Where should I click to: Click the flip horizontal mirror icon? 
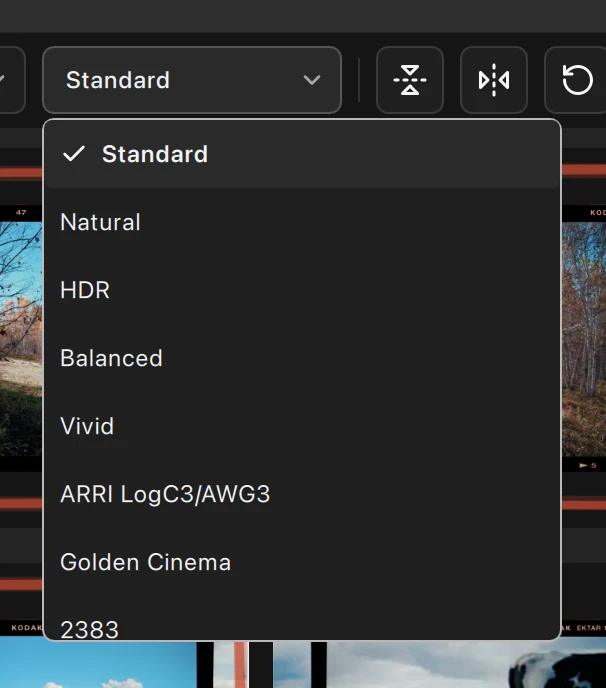[494, 80]
